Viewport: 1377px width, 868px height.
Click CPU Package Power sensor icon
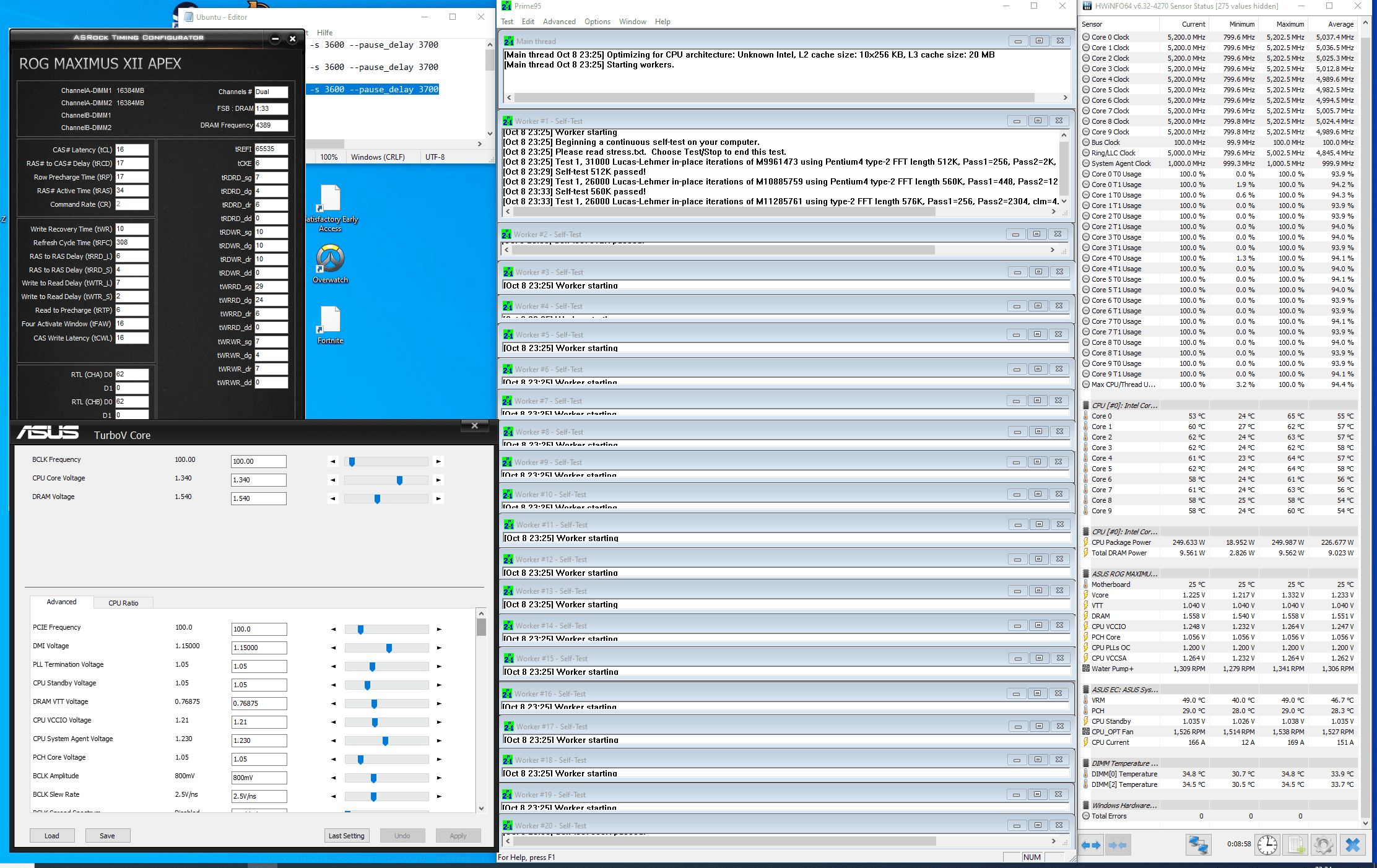click(x=1086, y=542)
